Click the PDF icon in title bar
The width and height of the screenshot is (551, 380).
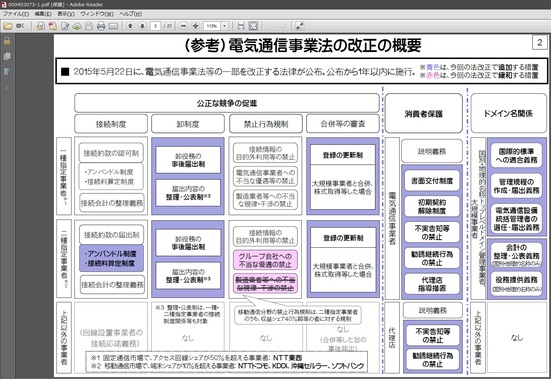4,5
